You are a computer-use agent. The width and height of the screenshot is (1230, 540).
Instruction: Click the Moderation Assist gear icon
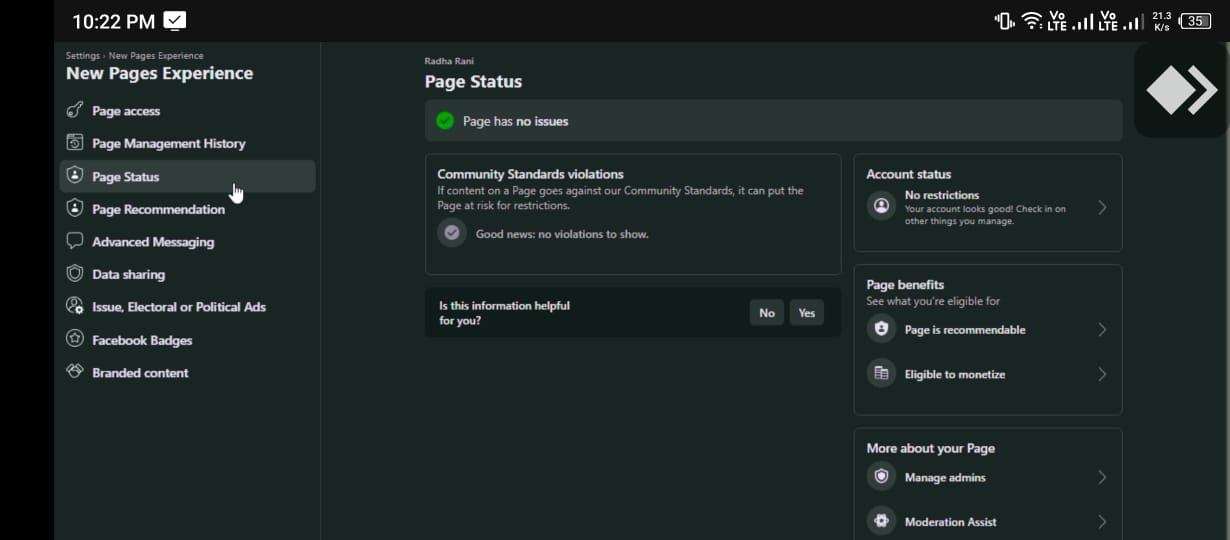coord(881,521)
